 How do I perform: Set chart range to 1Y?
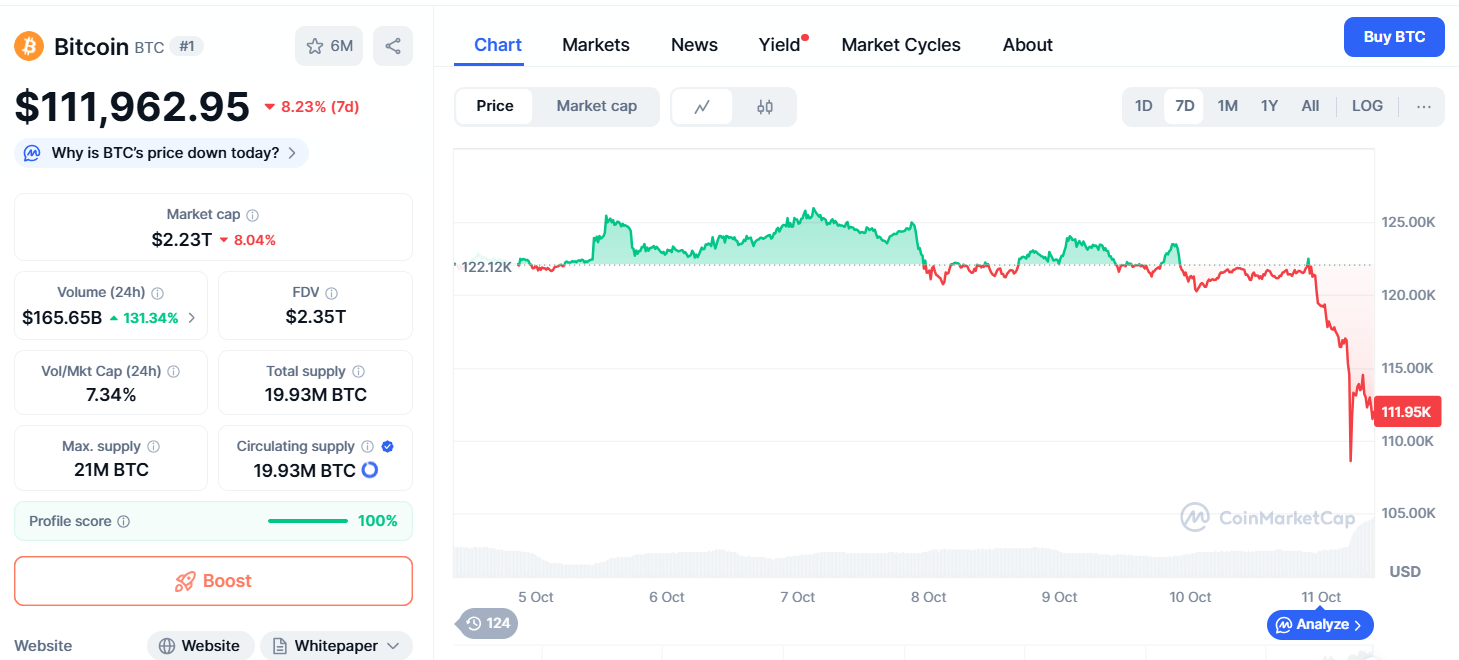(x=1269, y=106)
